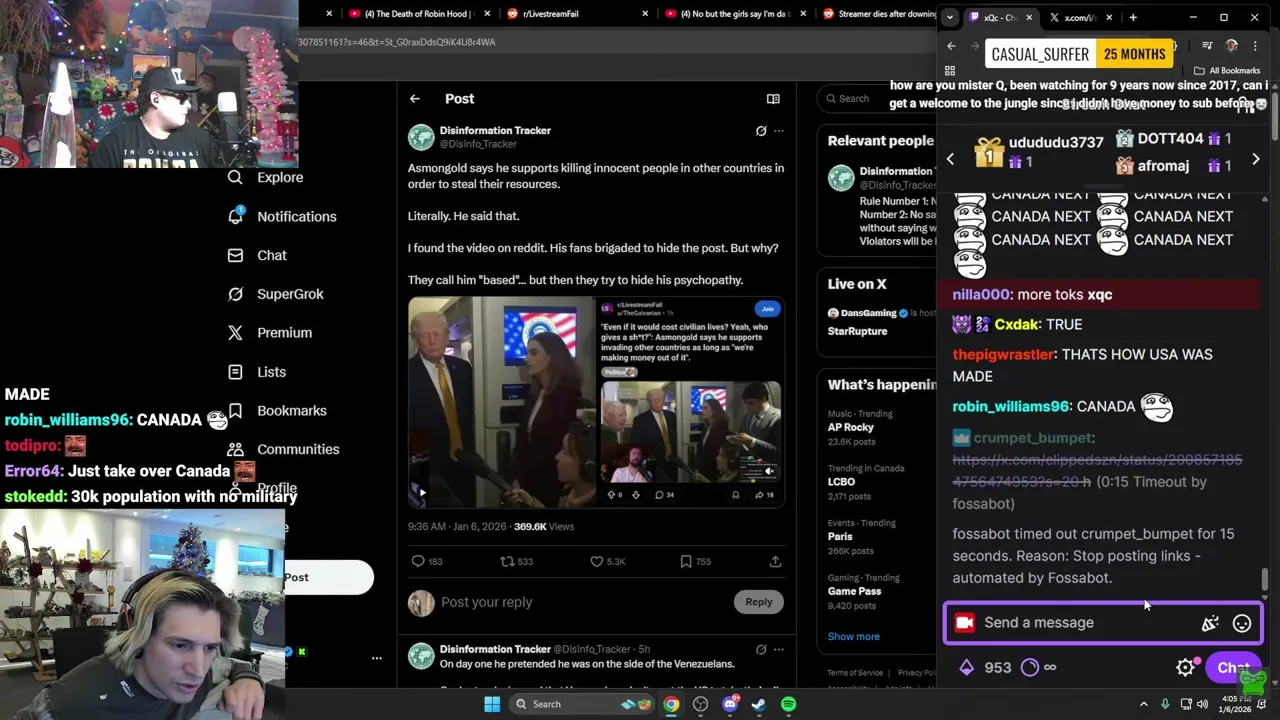1280x720 pixels.
Task: Open the three-dot menu on the main post
Action: coord(779,131)
